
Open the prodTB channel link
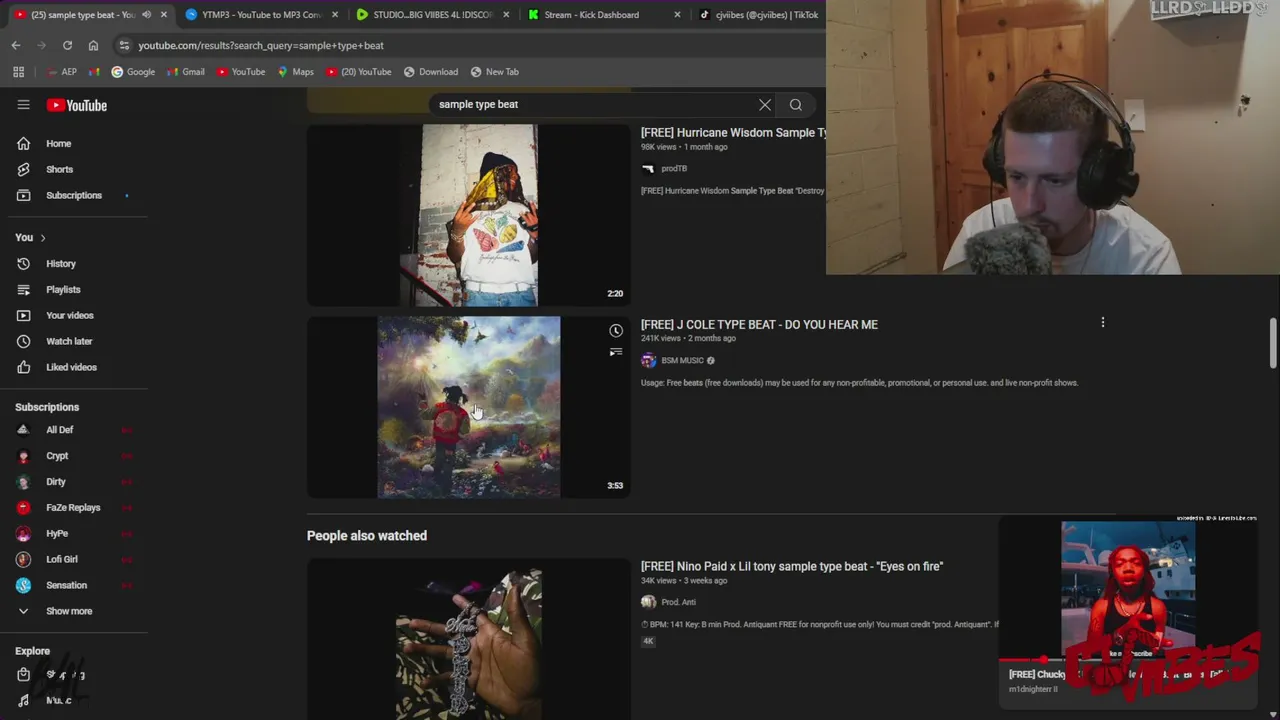[x=674, y=169]
